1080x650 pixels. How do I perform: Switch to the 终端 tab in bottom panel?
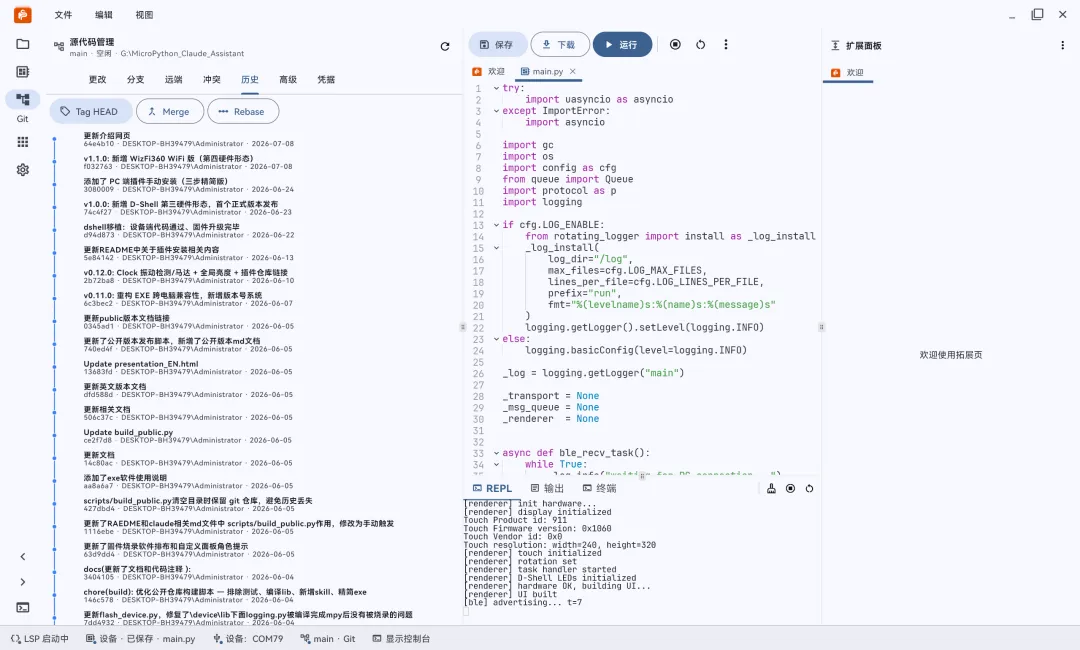[x=600, y=488]
